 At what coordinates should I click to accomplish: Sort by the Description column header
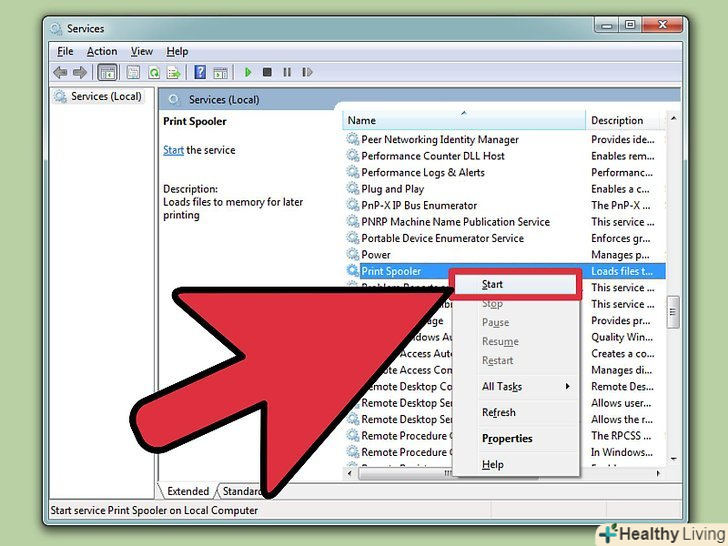622,120
